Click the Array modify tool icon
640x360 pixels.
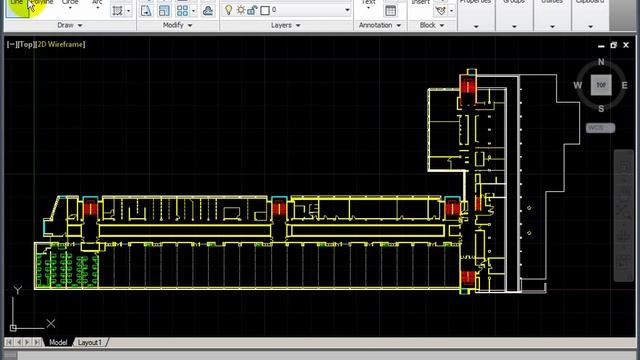pos(182,11)
